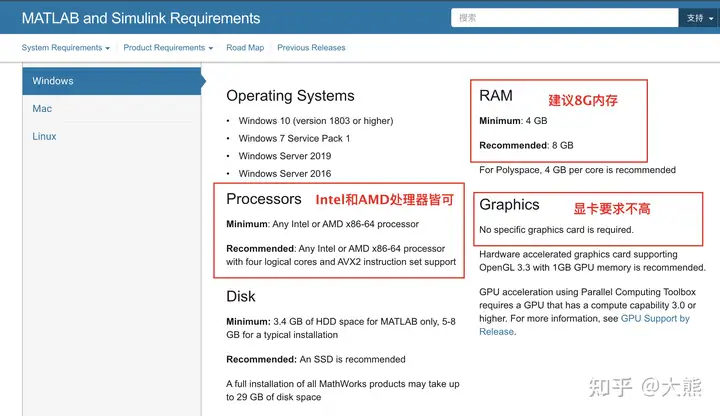Open the 支持 dropdown button
Viewport: 720px width, 416px height.
point(699,18)
